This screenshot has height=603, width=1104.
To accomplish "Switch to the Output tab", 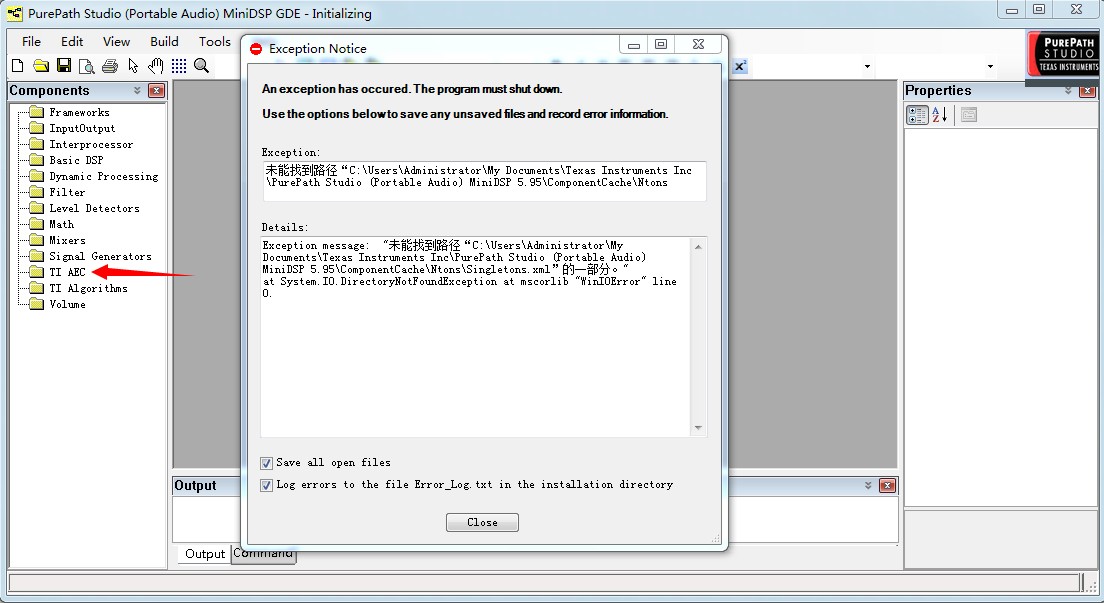I will [205, 554].
